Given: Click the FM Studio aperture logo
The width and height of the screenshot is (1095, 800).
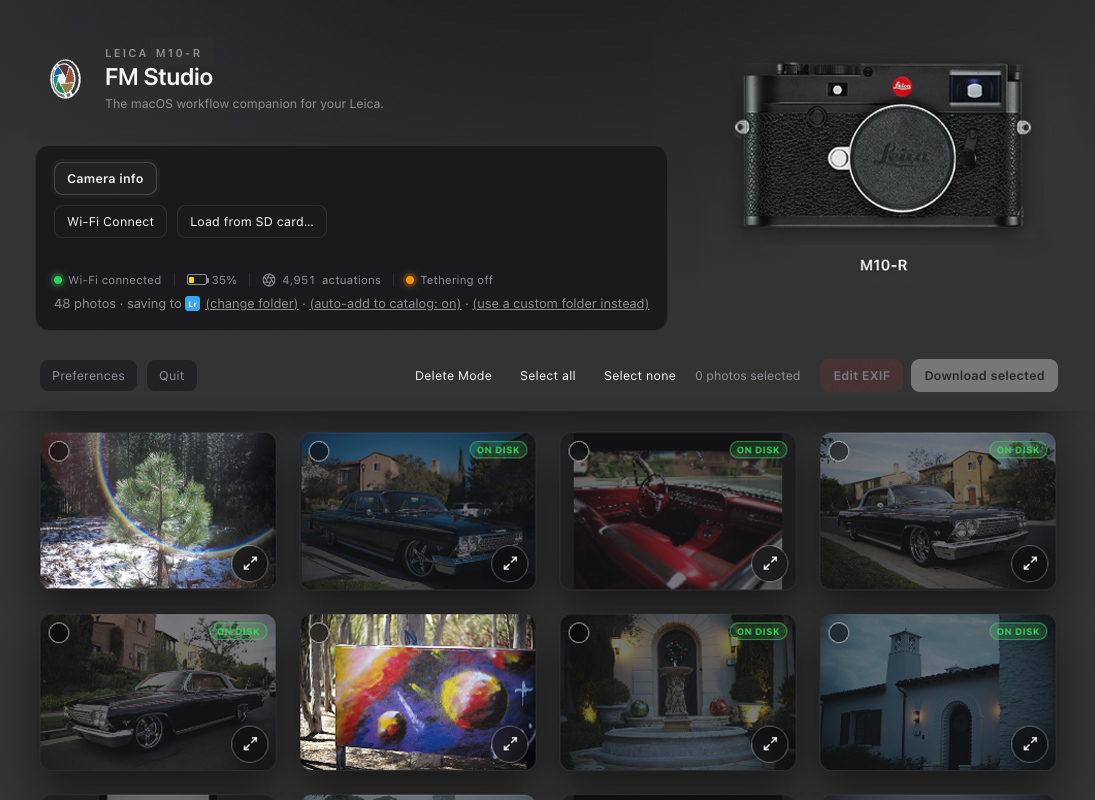Looking at the screenshot, I should 66,79.
